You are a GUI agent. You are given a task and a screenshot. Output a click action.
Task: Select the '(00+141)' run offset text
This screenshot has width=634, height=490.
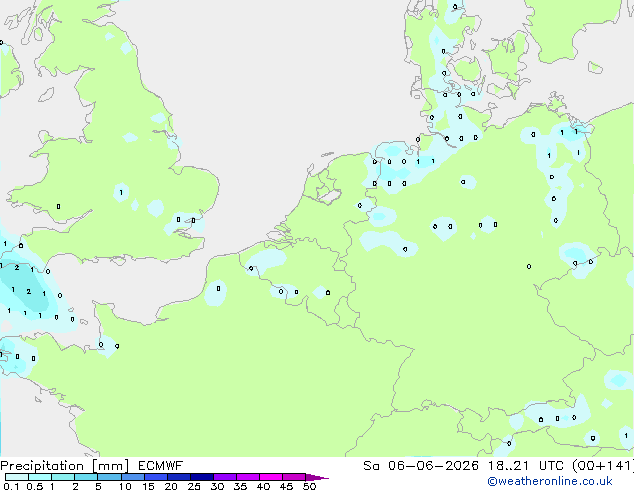[603, 466]
